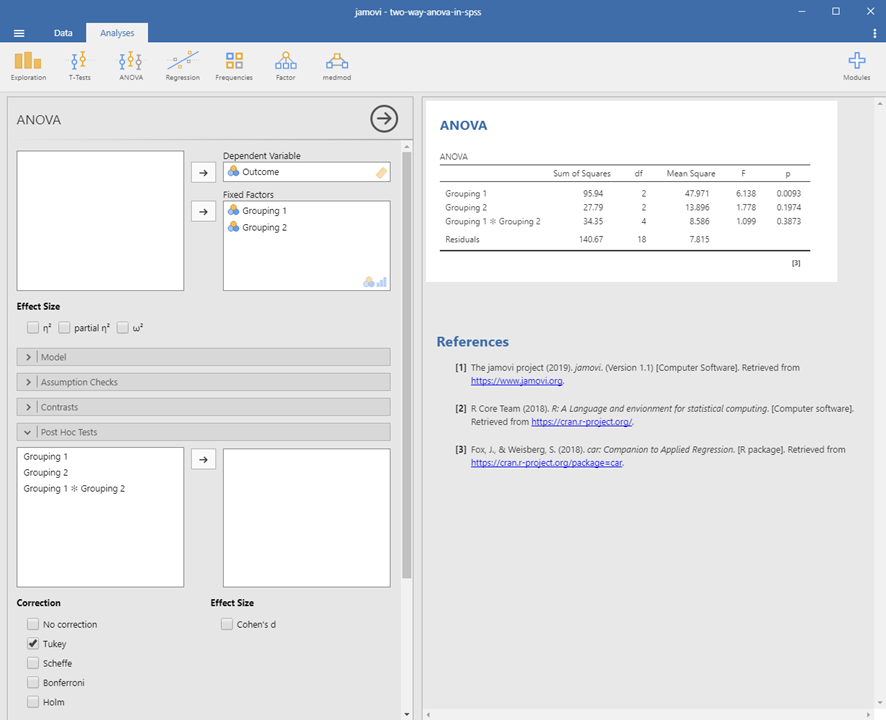
Task: Tick the Cohen's d effect size
Action: 227,625
